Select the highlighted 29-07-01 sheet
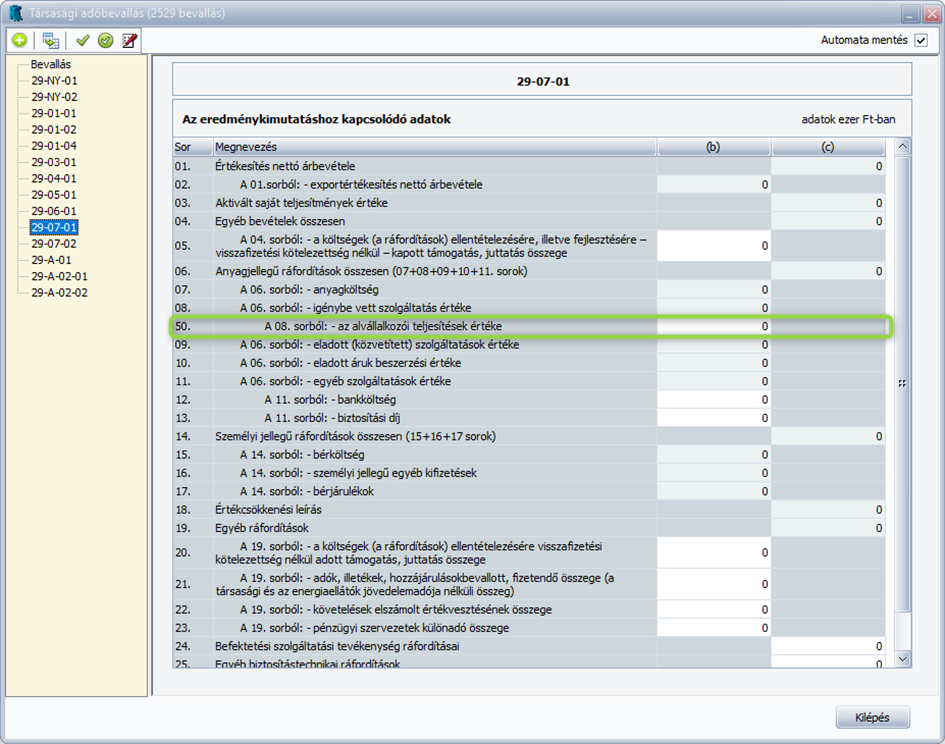 (54, 227)
